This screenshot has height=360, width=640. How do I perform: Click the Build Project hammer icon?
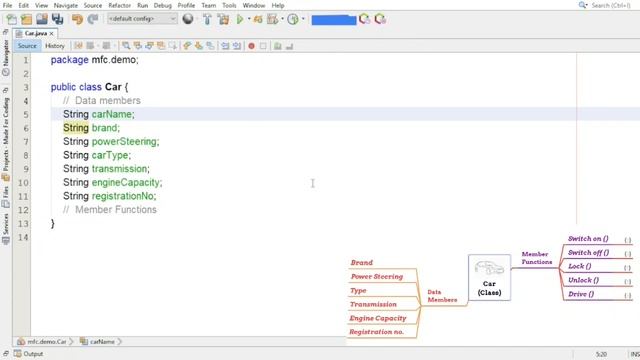click(207, 19)
